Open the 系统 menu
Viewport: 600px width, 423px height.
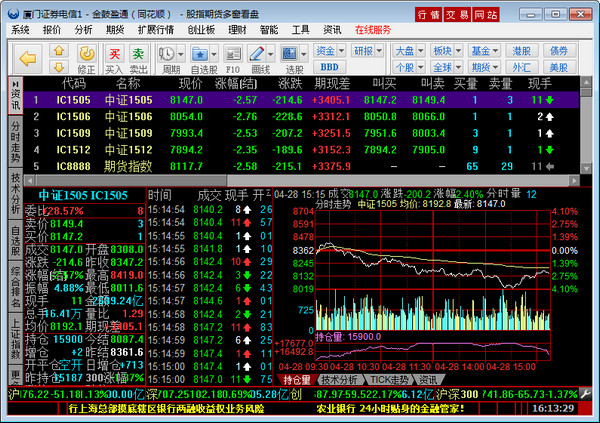pos(20,30)
